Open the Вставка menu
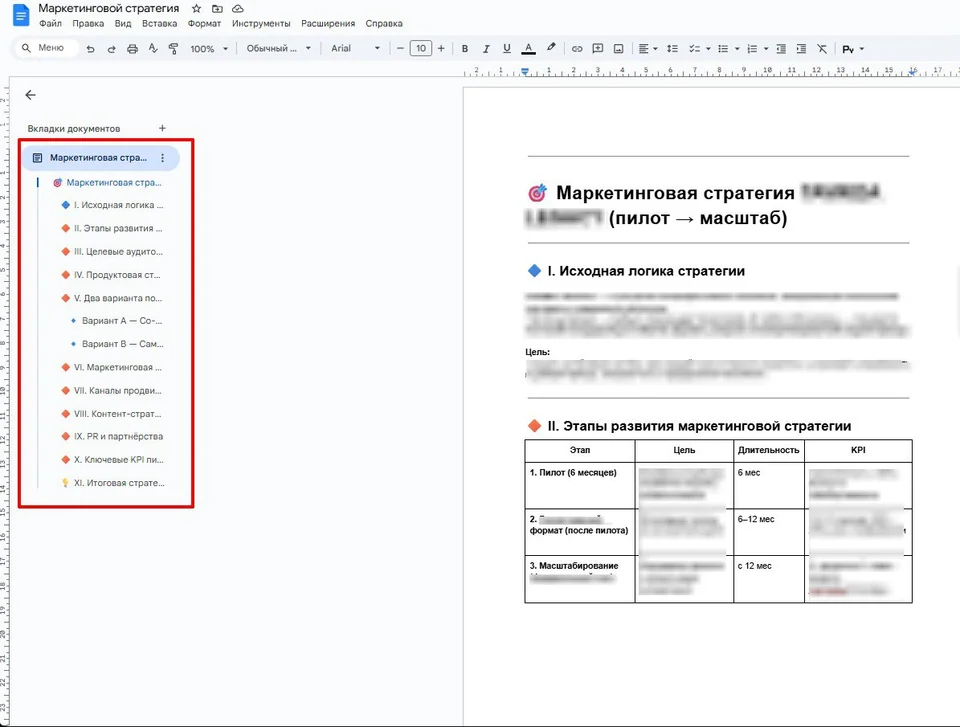The image size is (960, 727). click(159, 23)
